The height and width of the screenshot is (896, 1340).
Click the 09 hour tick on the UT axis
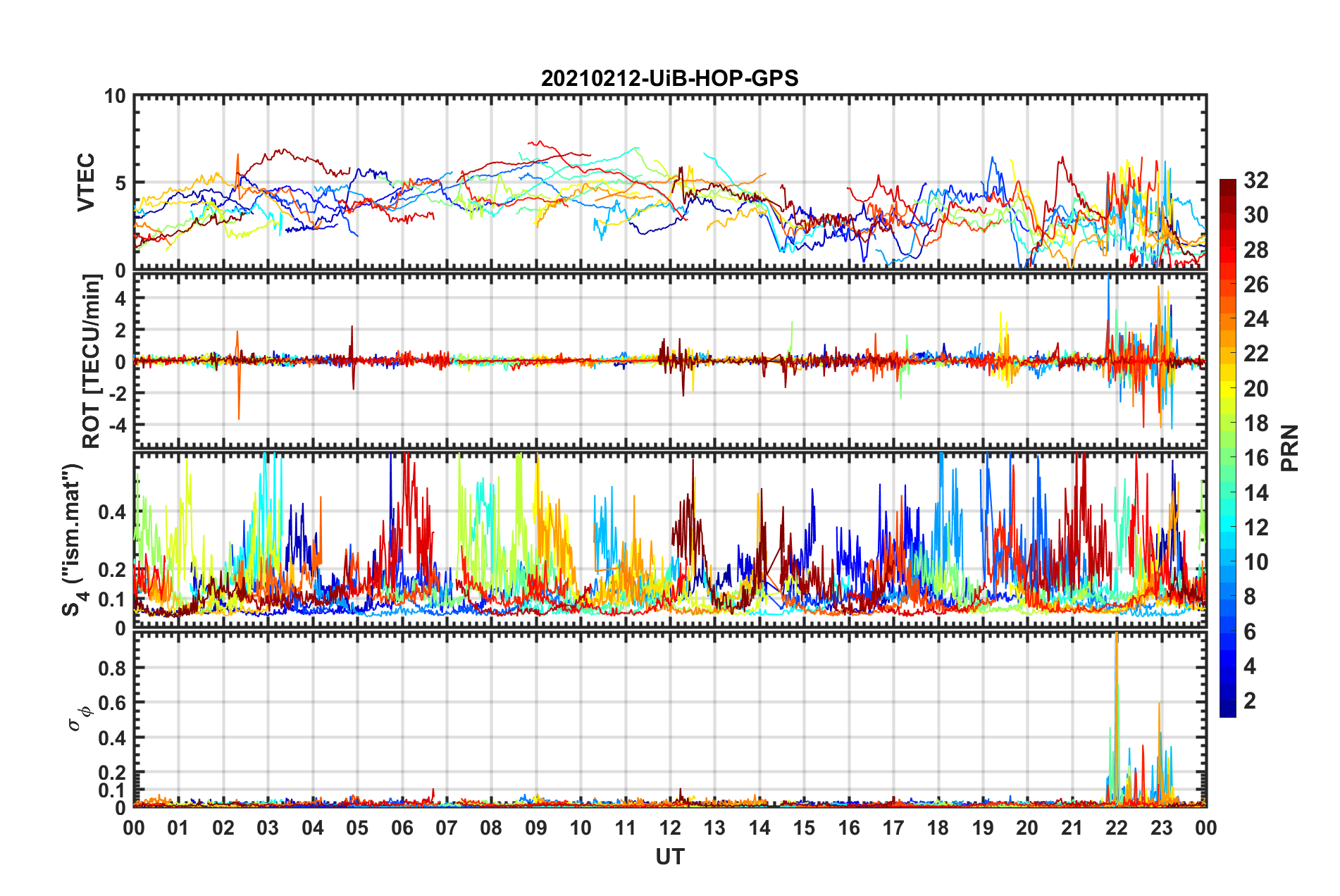536,828
